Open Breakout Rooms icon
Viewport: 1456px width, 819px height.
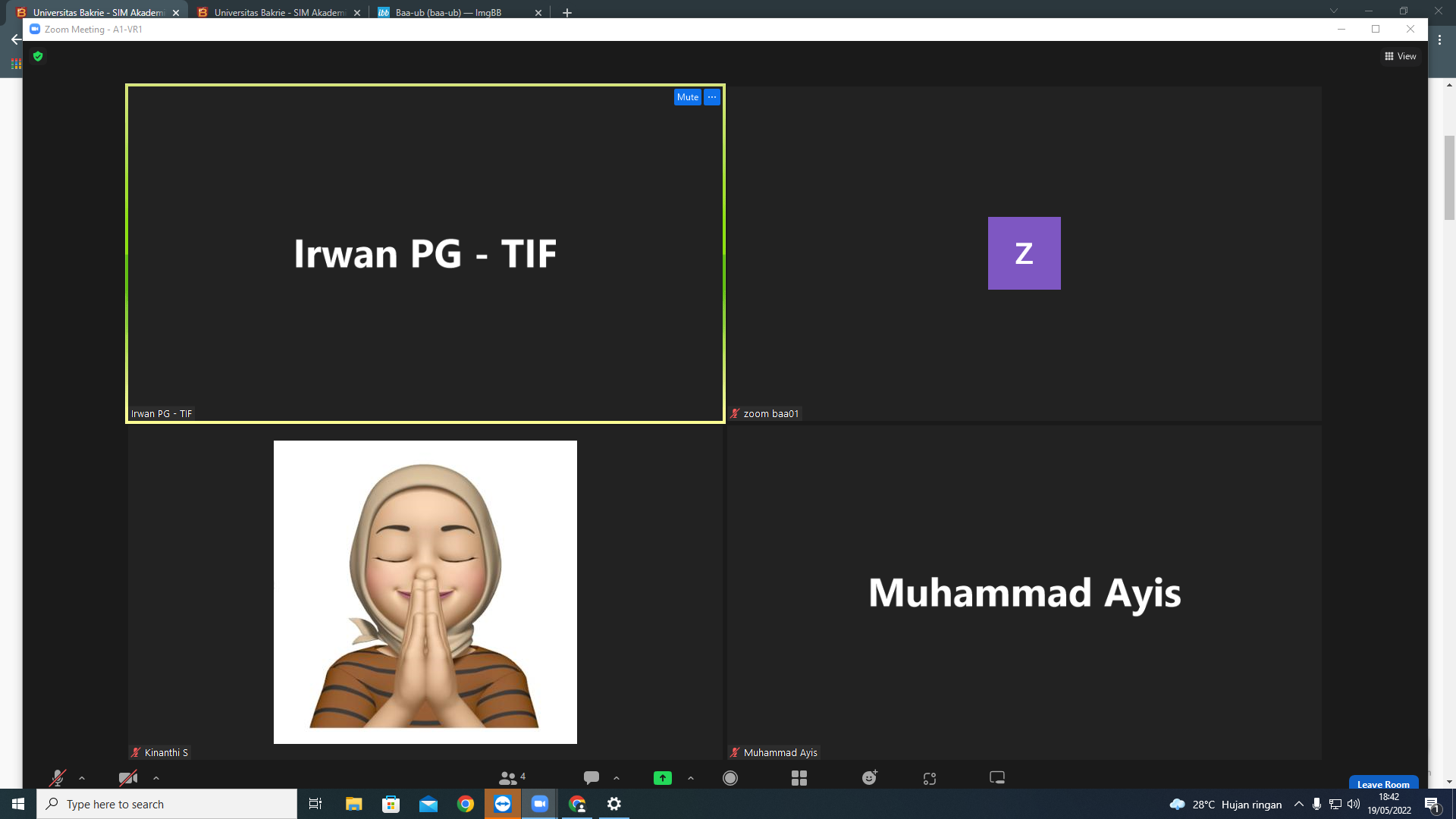click(x=799, y=778)
